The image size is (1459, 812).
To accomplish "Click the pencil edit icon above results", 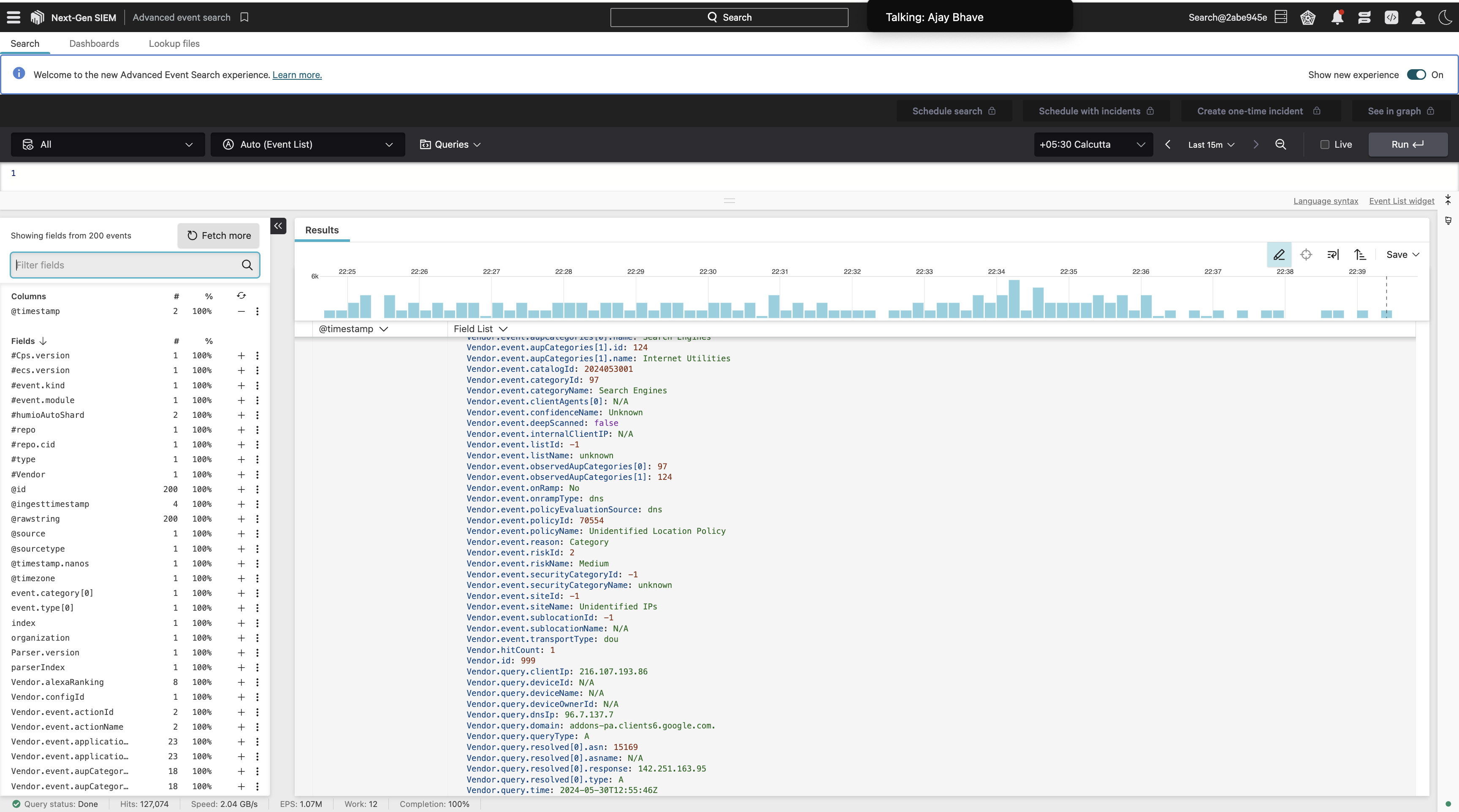I will [1279, 255].
